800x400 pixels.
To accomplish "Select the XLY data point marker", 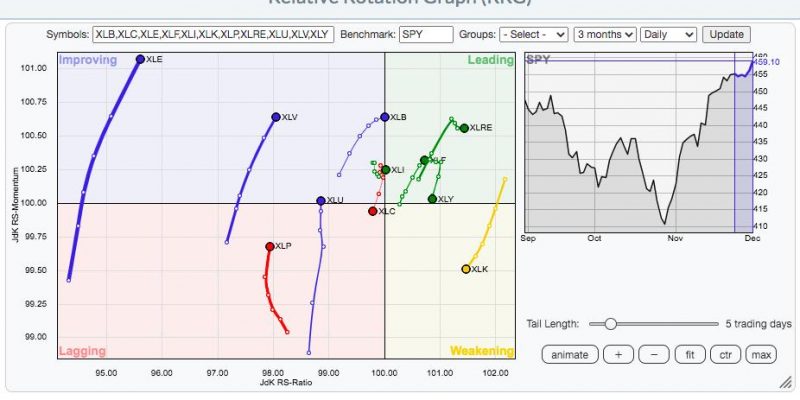I will (x=432, y=199).
